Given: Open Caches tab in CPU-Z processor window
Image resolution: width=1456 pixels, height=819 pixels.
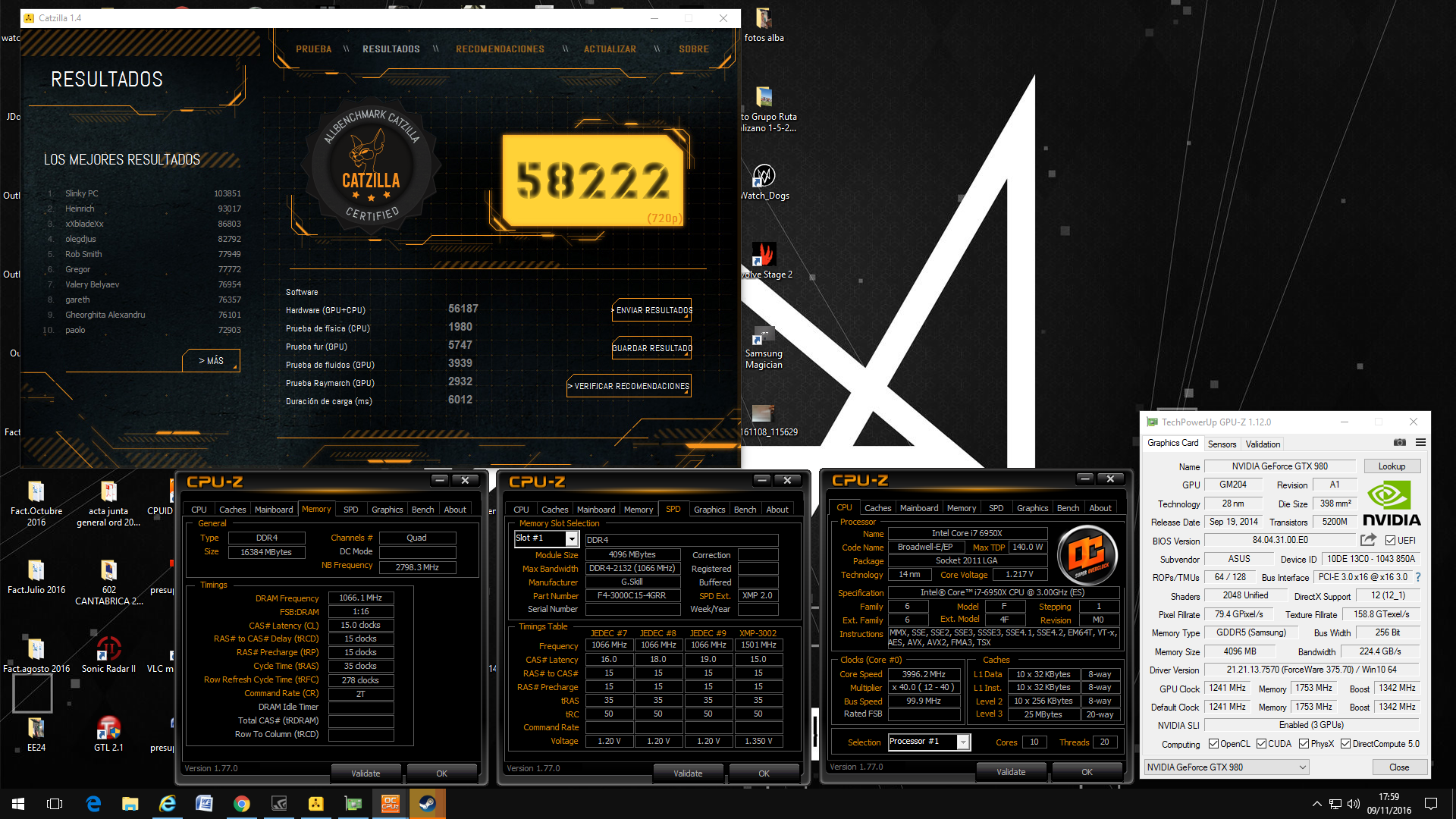Looking at the screenshot, I should click(877, 508).
